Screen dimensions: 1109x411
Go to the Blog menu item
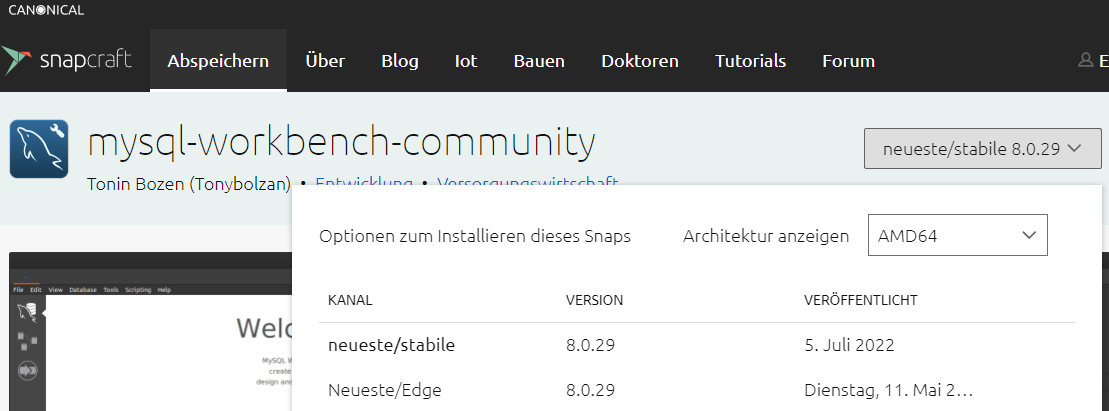400,61
